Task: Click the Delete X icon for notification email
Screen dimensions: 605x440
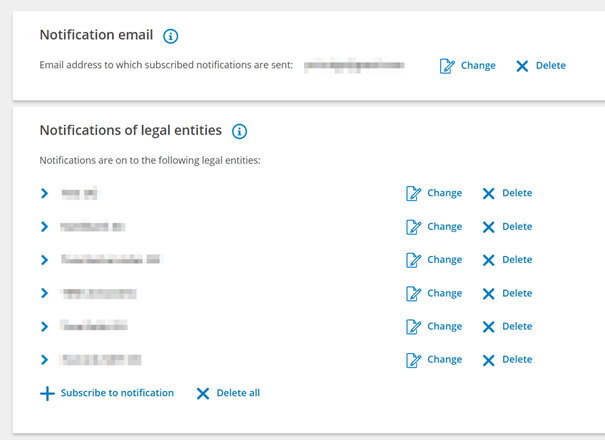Action: (522, 66)
